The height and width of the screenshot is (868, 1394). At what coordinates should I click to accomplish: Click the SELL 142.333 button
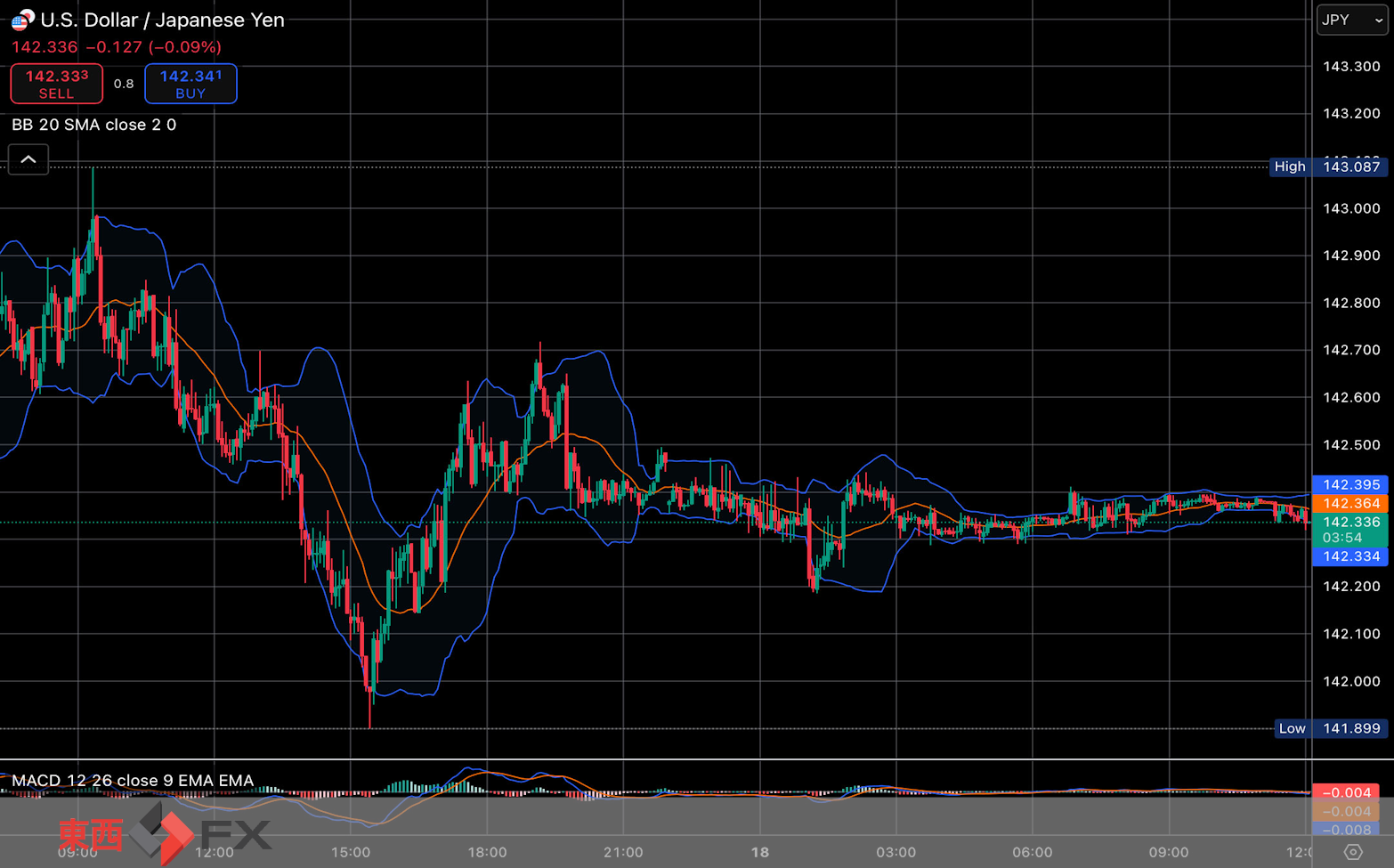pyautogui.click(x=57, y=84)
